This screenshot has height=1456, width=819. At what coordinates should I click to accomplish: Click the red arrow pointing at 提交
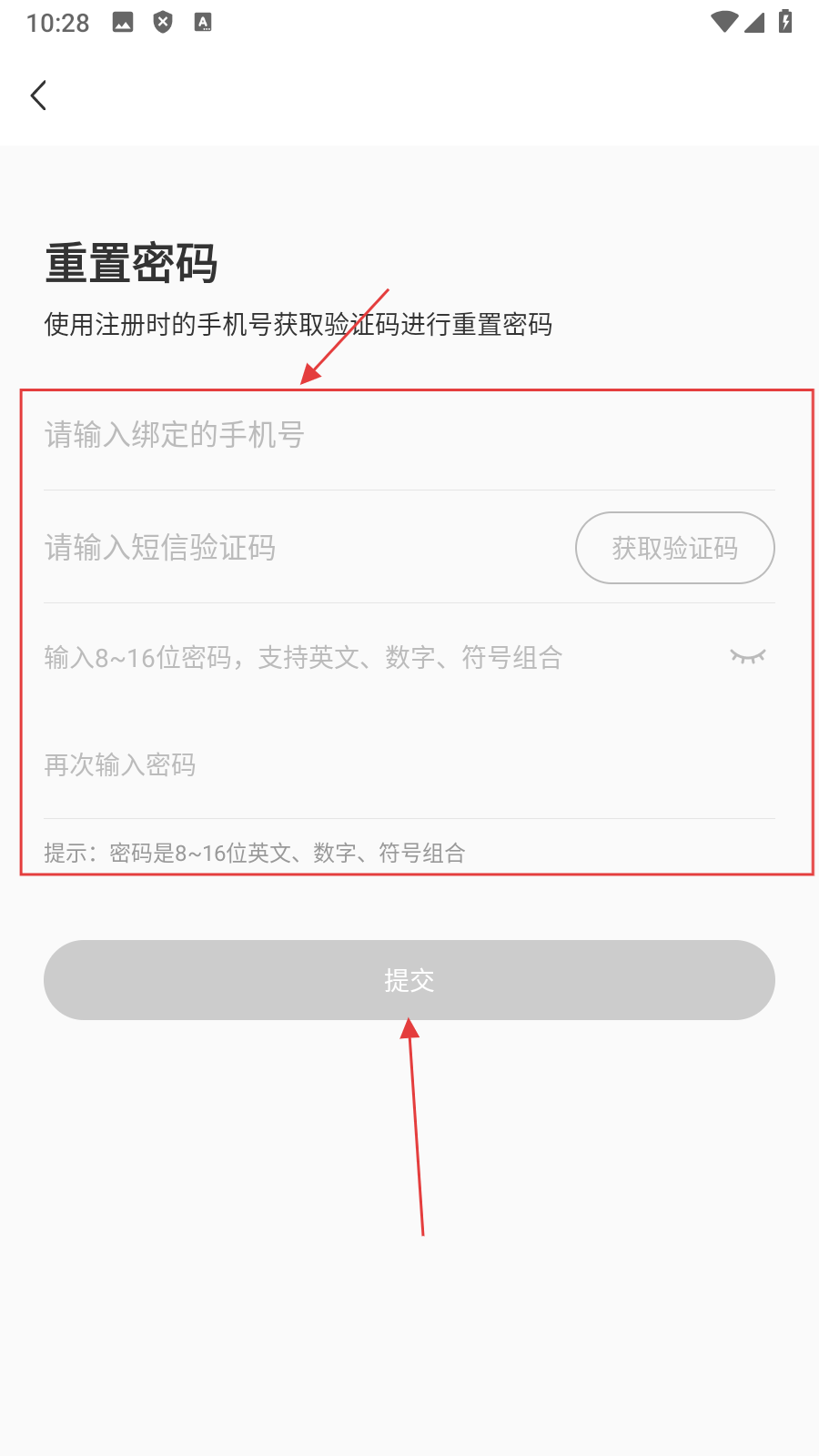click(416, 1127)
